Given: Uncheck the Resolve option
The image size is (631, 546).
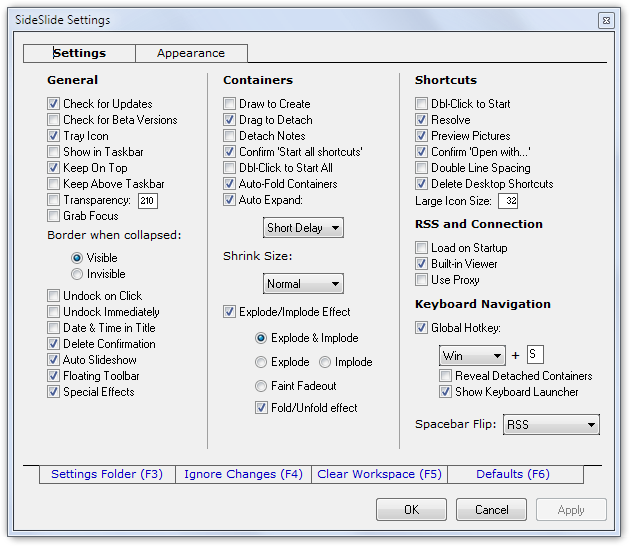Looking at the screenshot, I should (x=421, y=120).
